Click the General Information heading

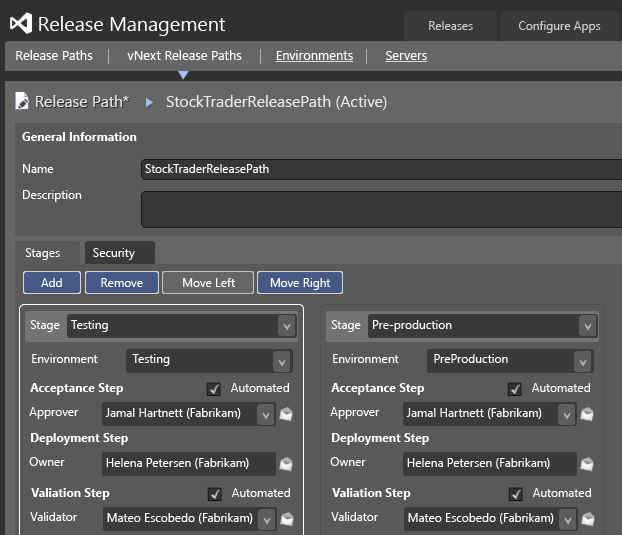[79, 137]
